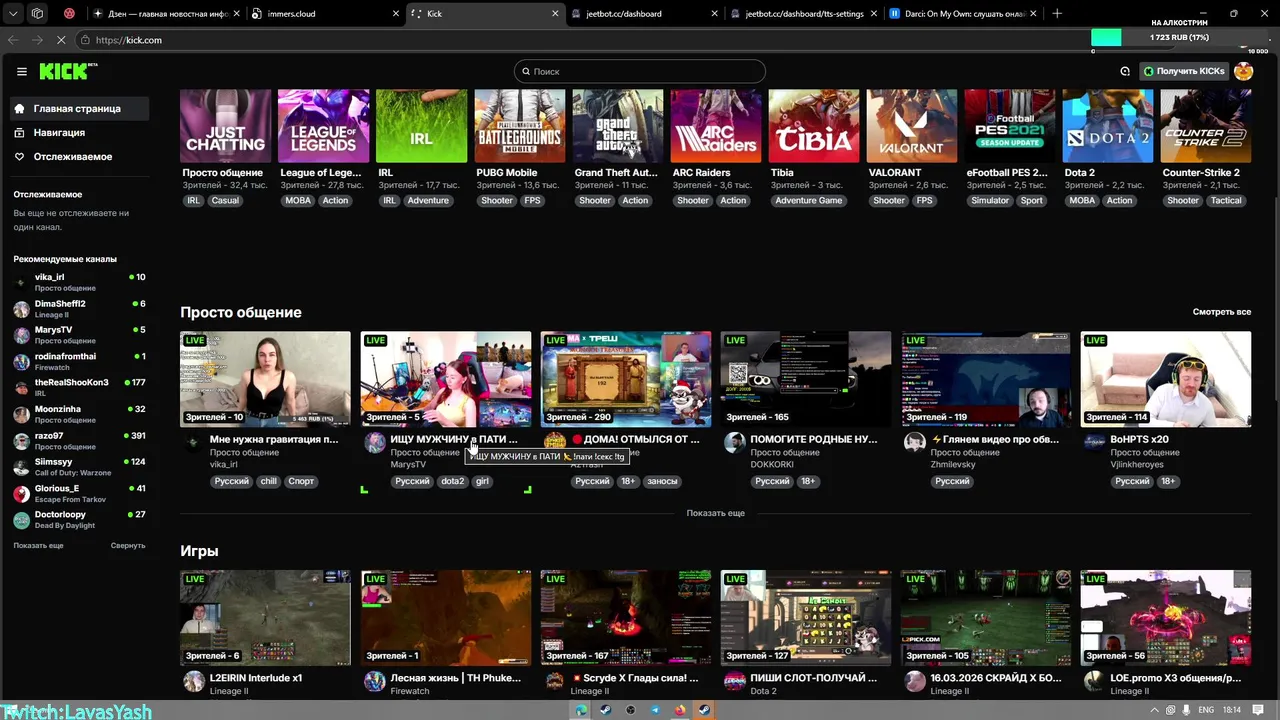Click the Adventure tag under IRL category
Image resolution: width=1280 pixels, height=720 pixels.
(428, 200)
